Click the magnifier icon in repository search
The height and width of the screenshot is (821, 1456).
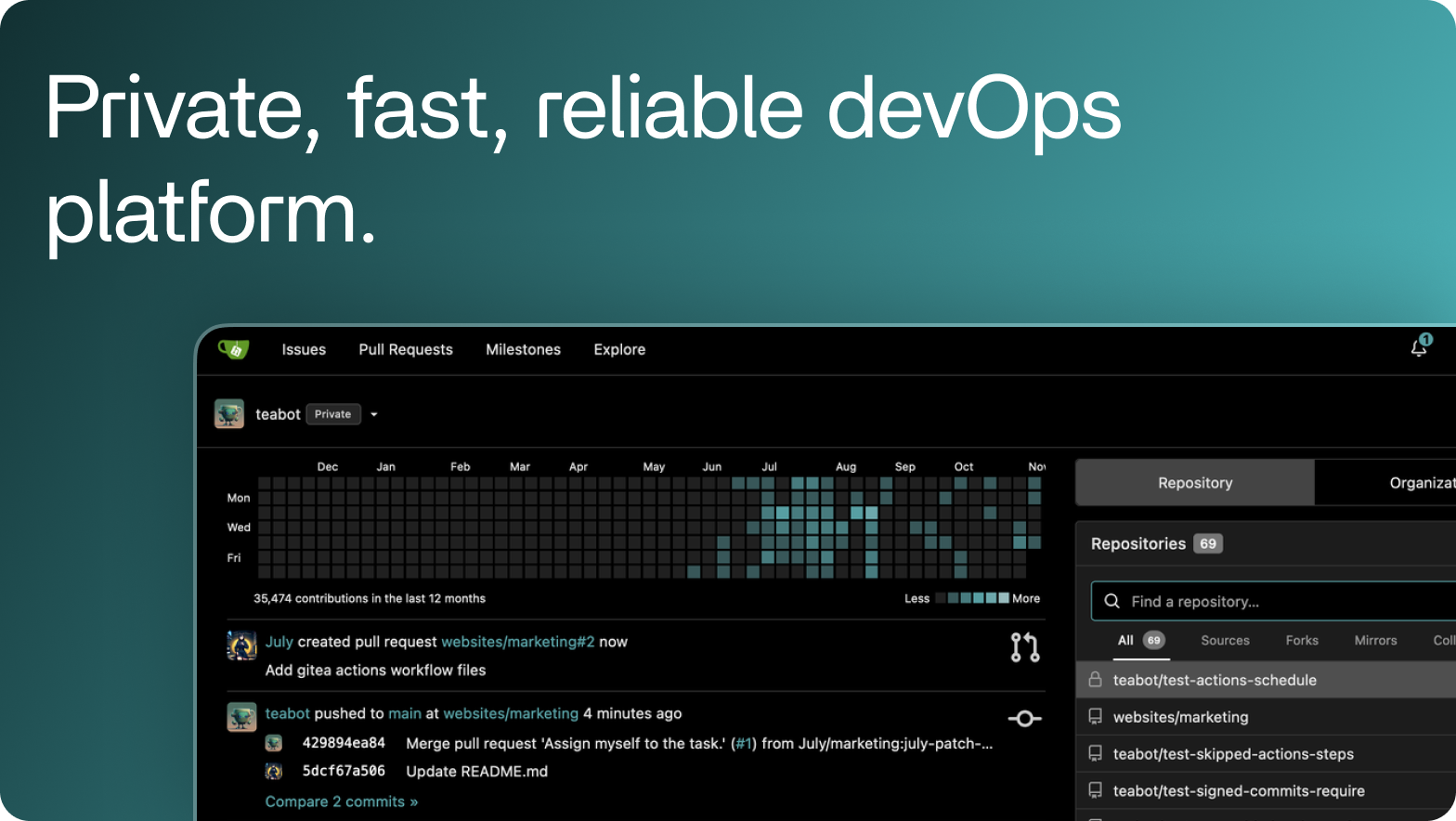1111,602
